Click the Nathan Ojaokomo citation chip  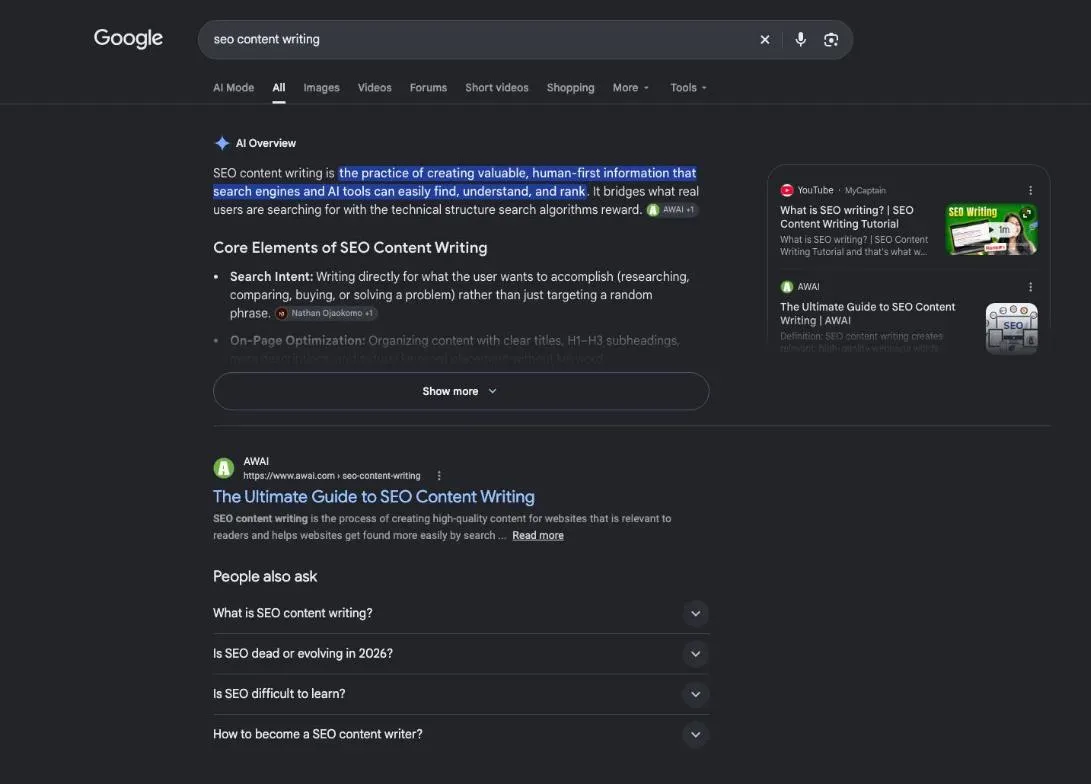[x=326, y=313]
